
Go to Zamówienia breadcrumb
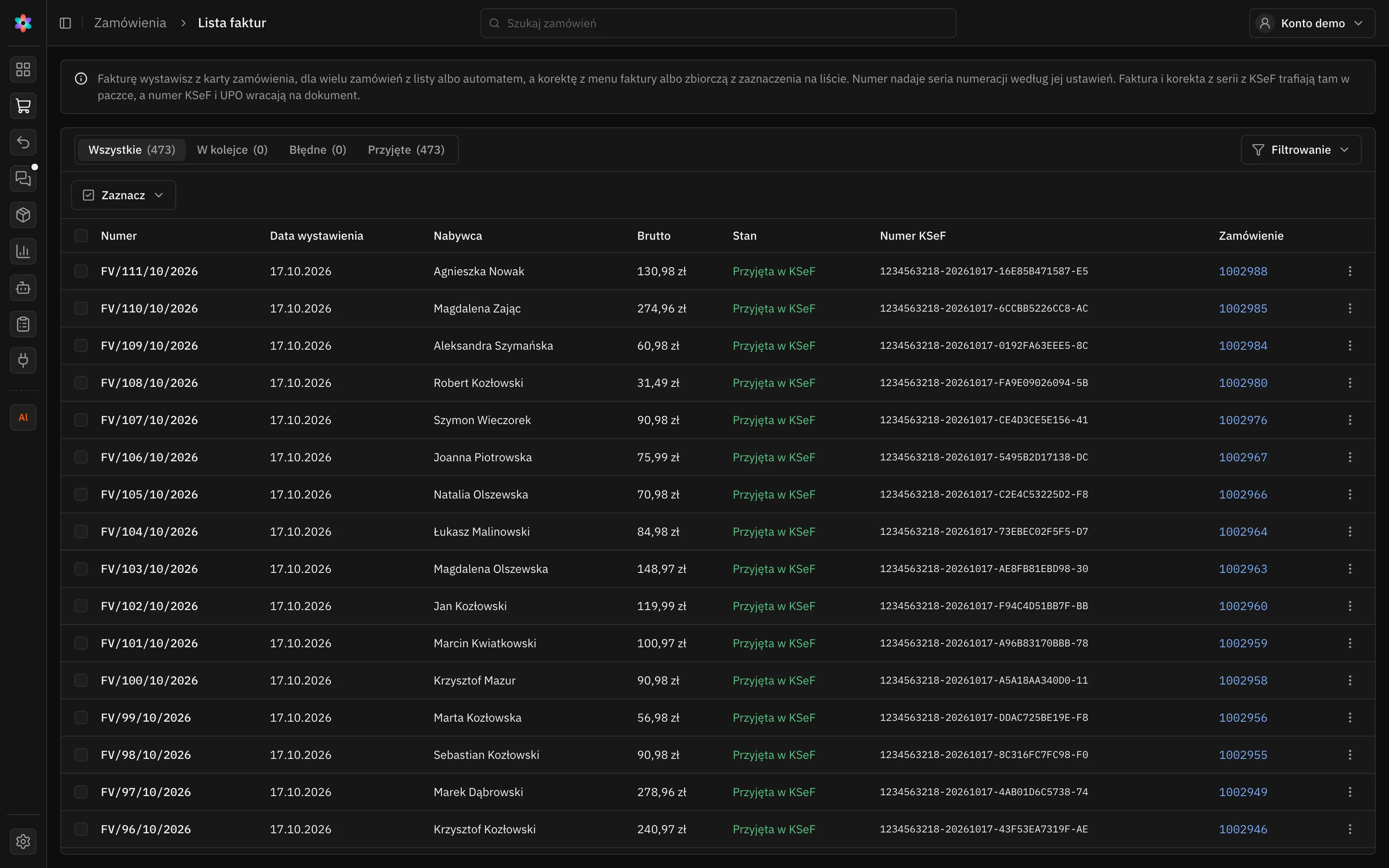coord(130,23)
